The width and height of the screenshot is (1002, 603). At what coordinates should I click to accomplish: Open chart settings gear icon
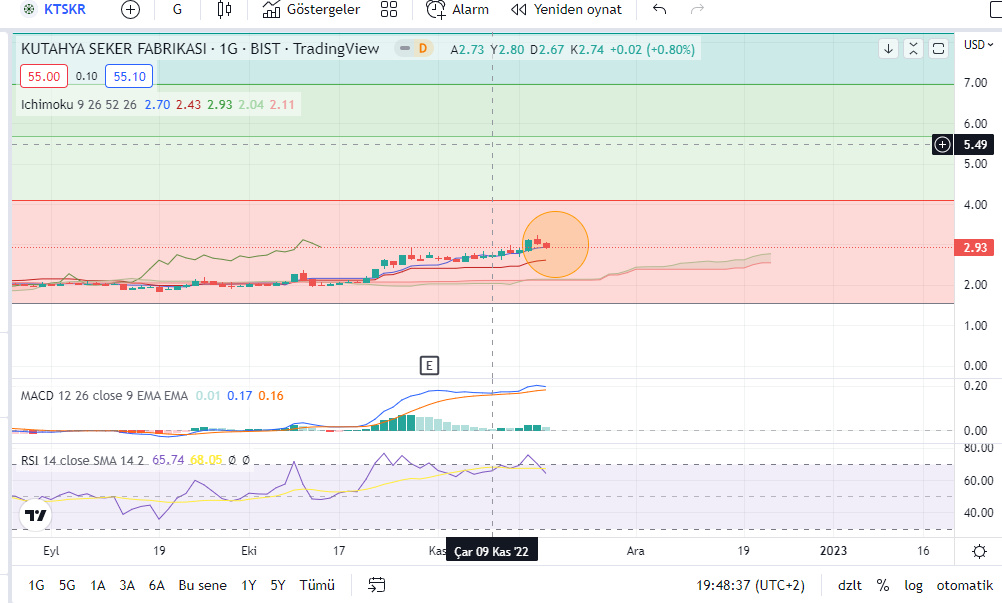coord(979,551)
